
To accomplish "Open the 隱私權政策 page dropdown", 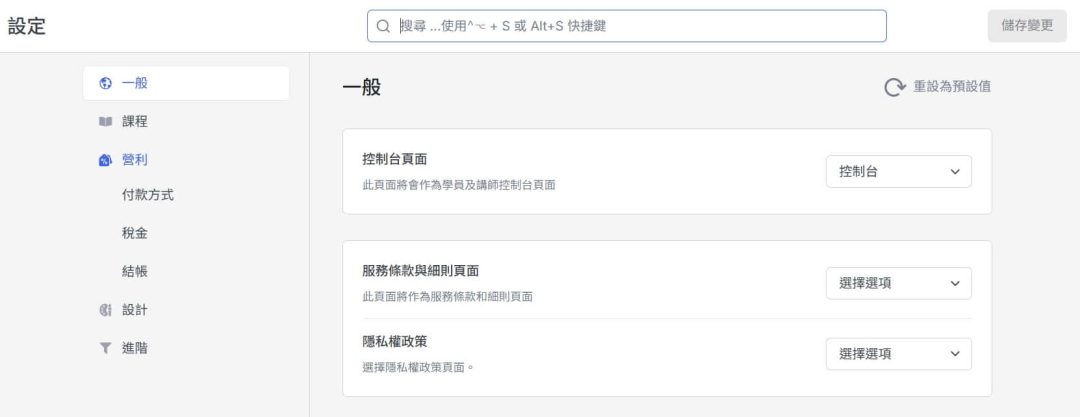I will [898, 354].
